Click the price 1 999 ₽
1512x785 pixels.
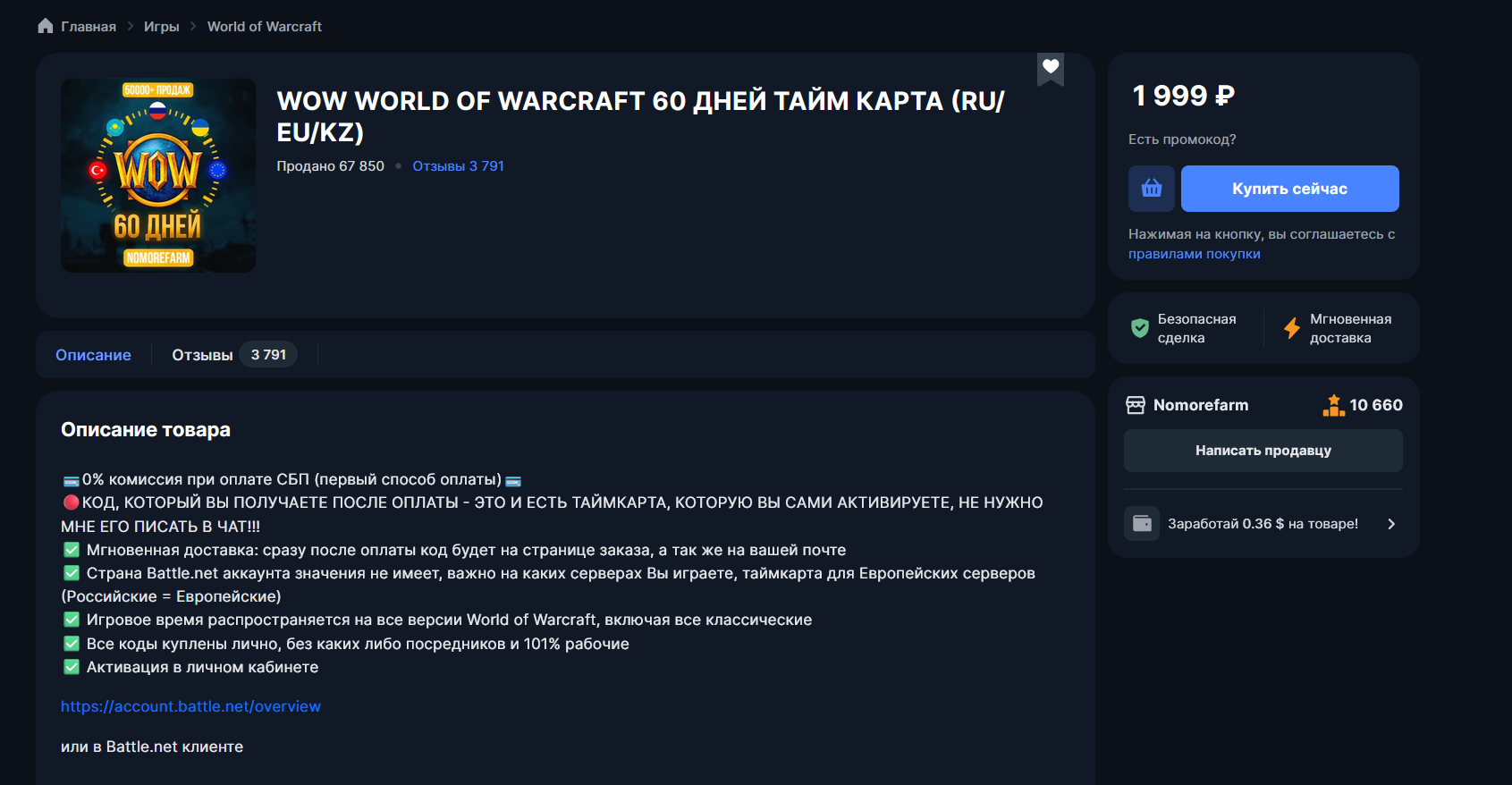[x=1184, y=96]
